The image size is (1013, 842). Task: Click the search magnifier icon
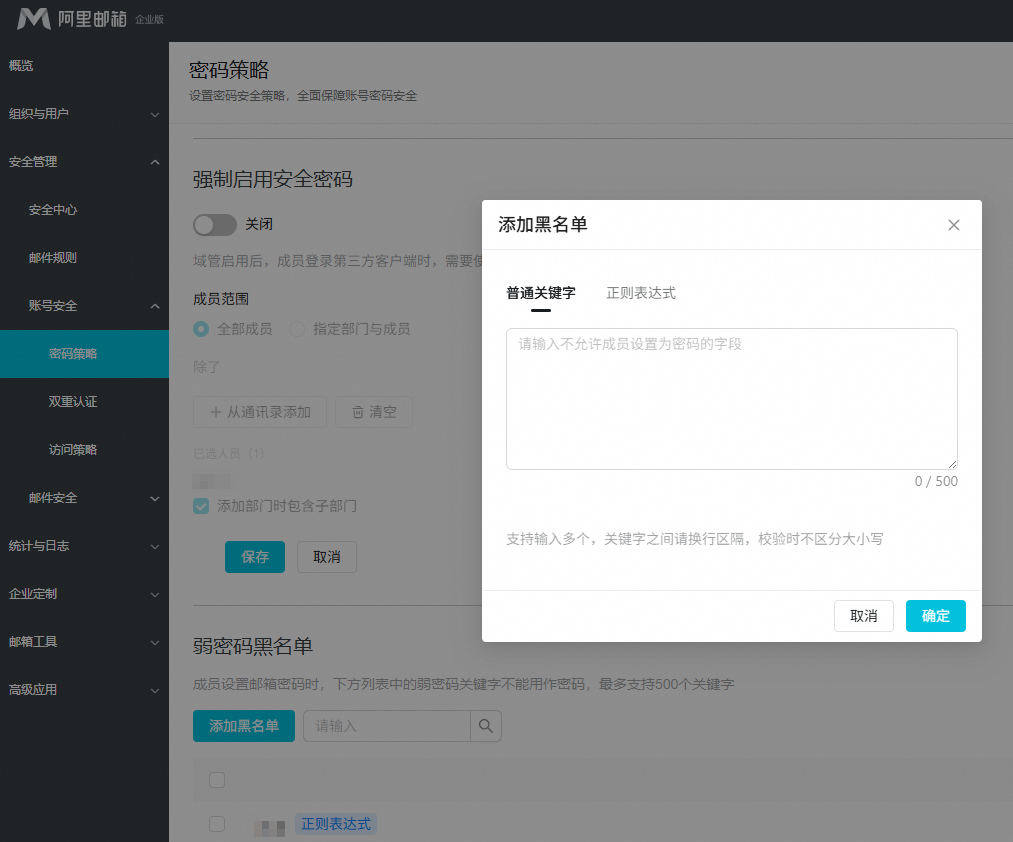click(486, 726)
